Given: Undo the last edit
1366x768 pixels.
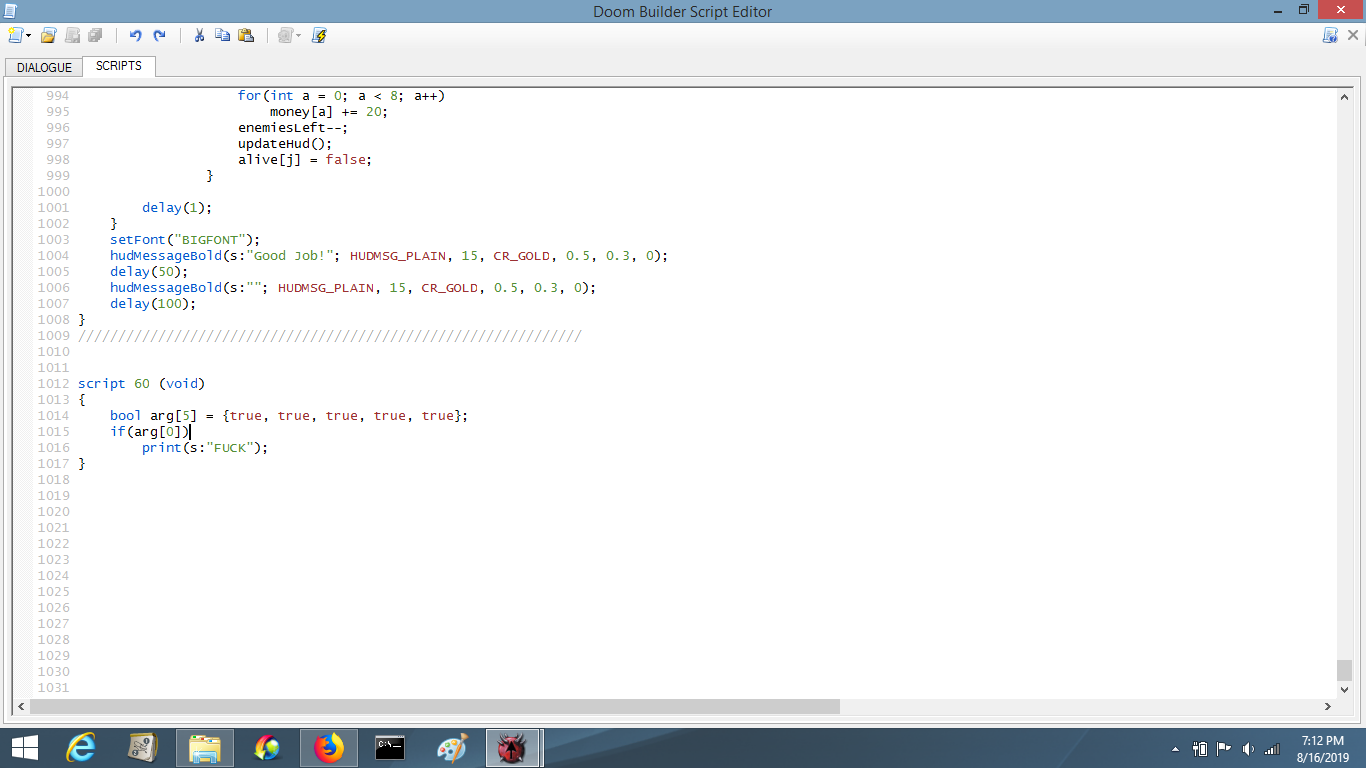Looking at the screenshot, I should tap(135, 35).
